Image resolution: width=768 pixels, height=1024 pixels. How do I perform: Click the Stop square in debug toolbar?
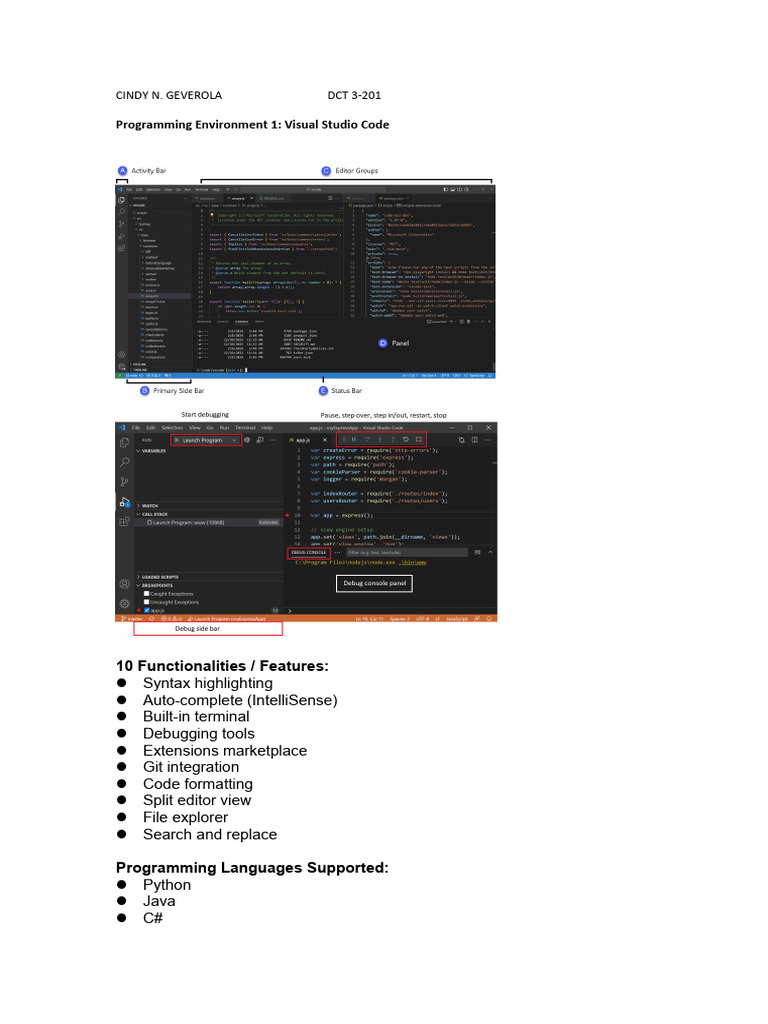[419, 440]
